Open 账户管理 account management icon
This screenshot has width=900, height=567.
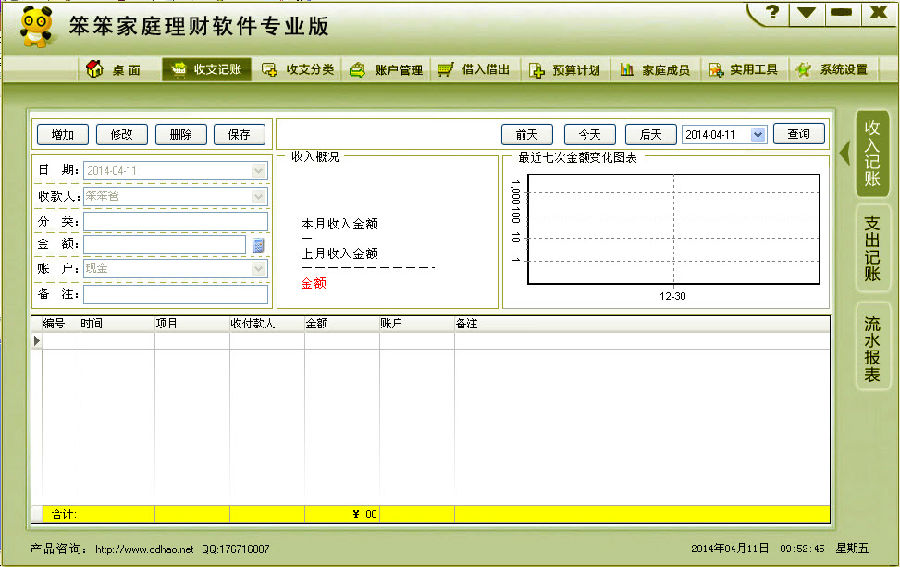[x=357, y=70]
